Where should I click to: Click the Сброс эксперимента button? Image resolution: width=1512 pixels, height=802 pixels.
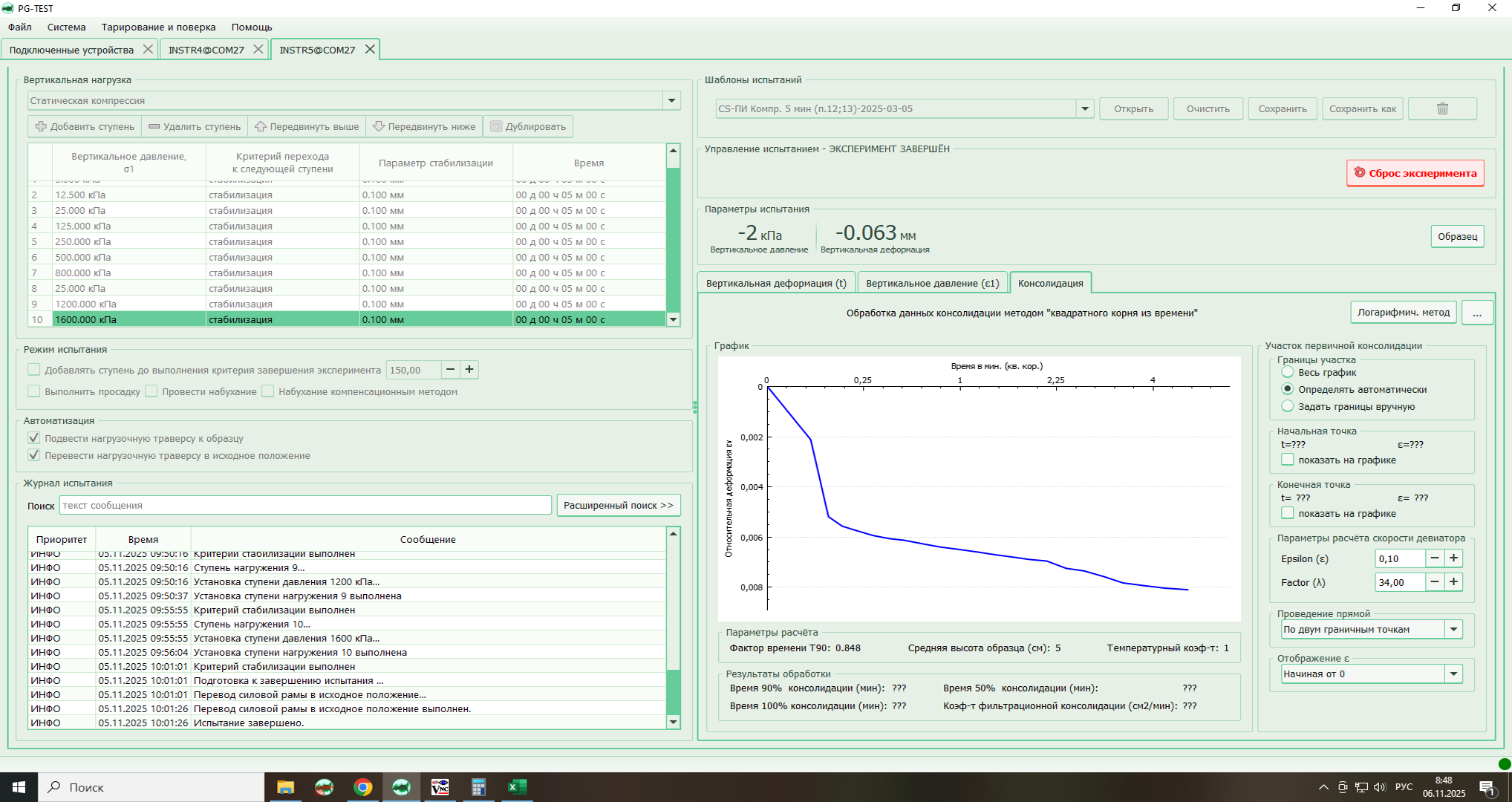(x=1415, y=173)
